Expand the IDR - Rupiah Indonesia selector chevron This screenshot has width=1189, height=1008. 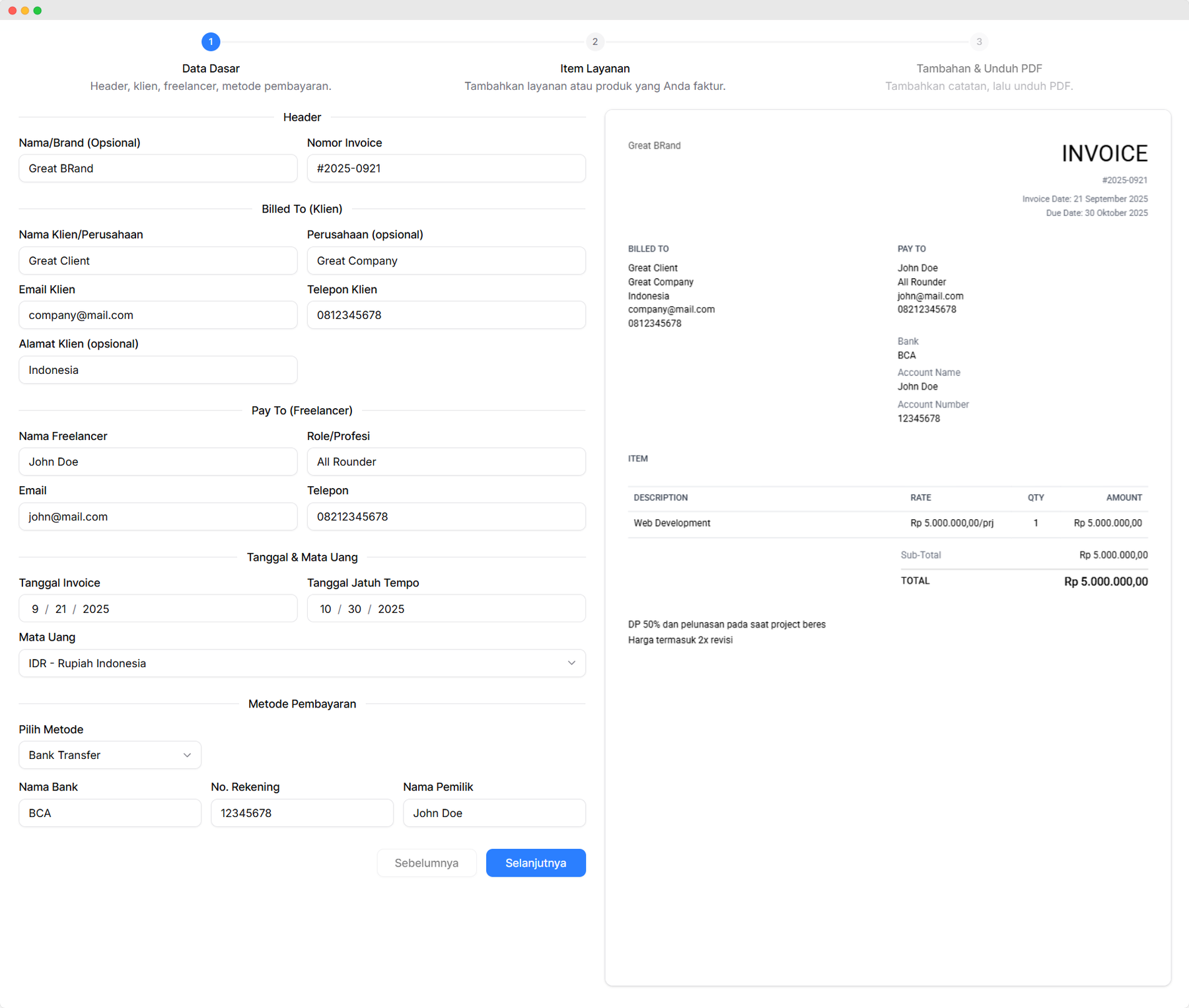pyautogui.click(x=571, y=663)
